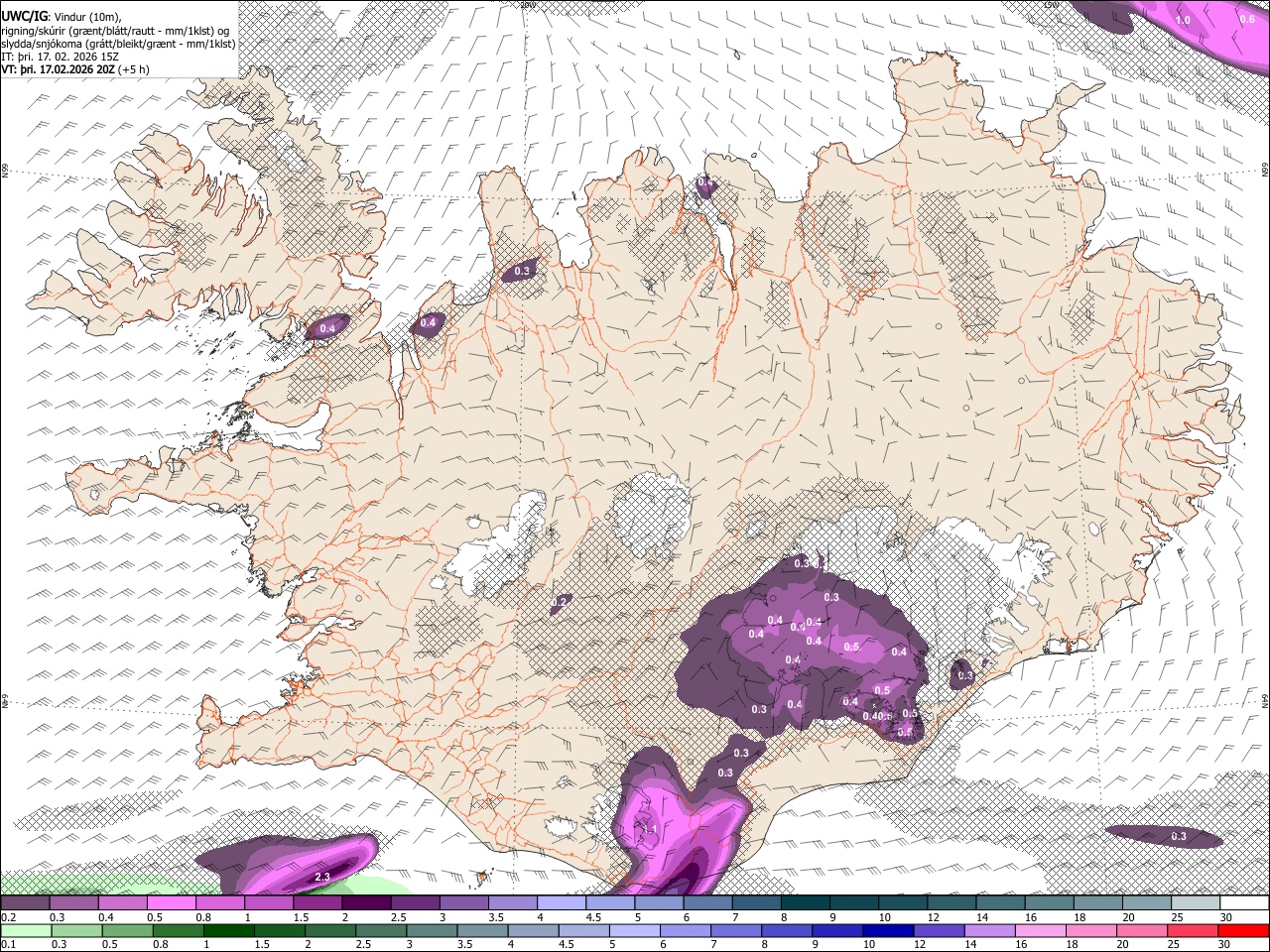Click the '0.6' value on the map

(x=1247, y=18)
